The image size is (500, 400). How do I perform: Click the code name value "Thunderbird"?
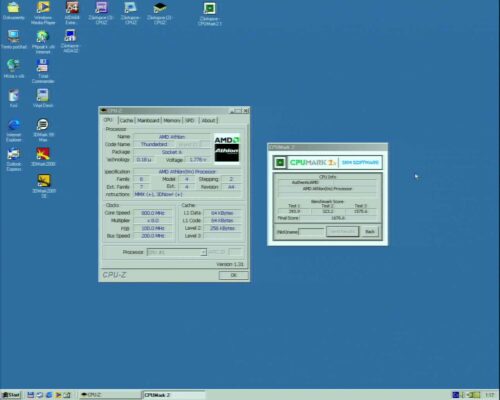click(154, 144)
